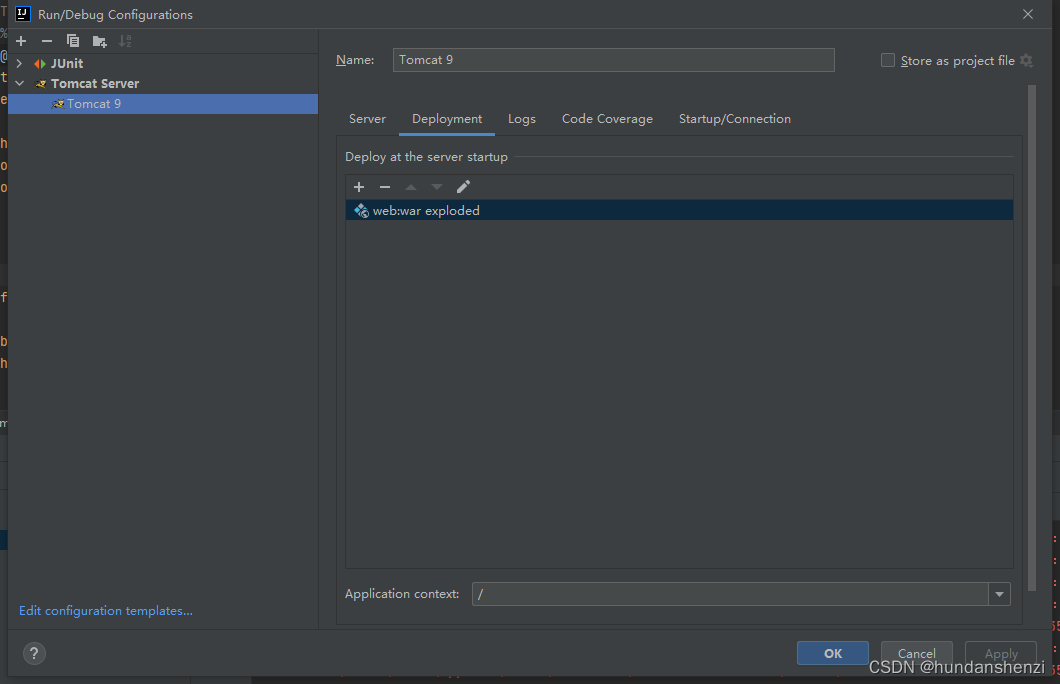1060x684 pixels.
Task: Enable Store as project file checkbox
Action: (888, 60)
